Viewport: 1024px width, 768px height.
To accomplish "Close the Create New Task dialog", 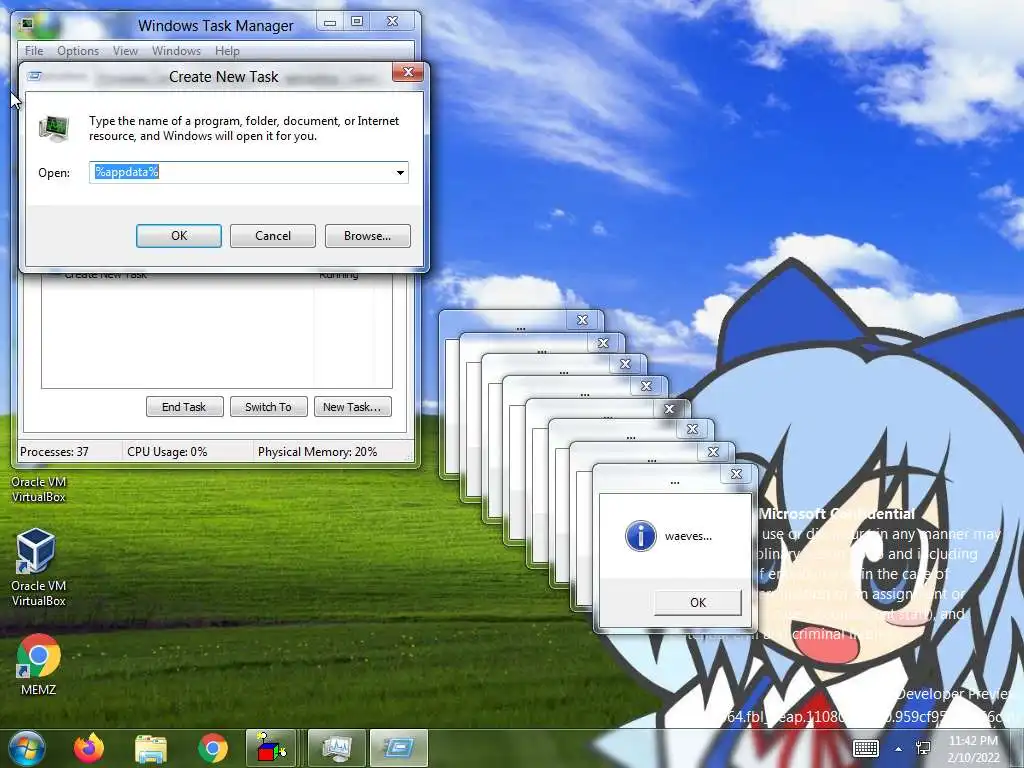I will pos(408,72).
